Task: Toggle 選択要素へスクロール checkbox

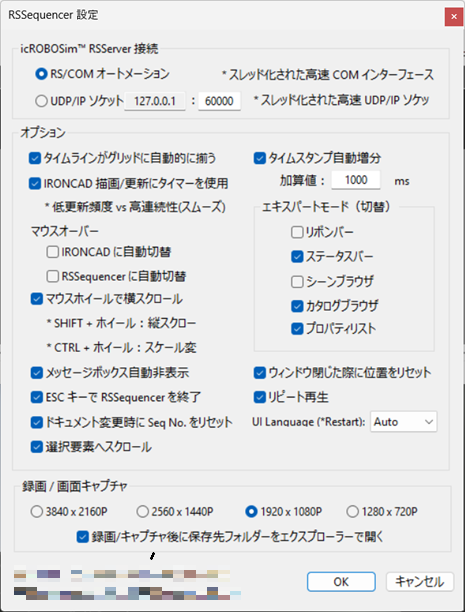Action: point(37,447)
